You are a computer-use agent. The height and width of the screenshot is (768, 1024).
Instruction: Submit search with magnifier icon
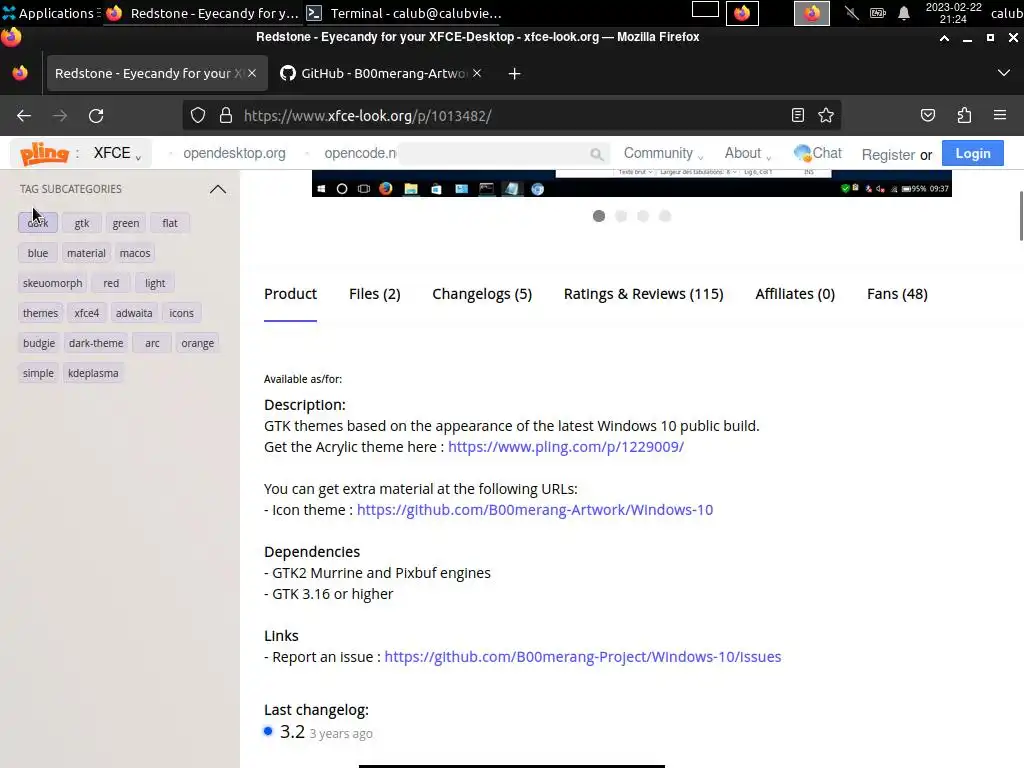pos(596,154)
